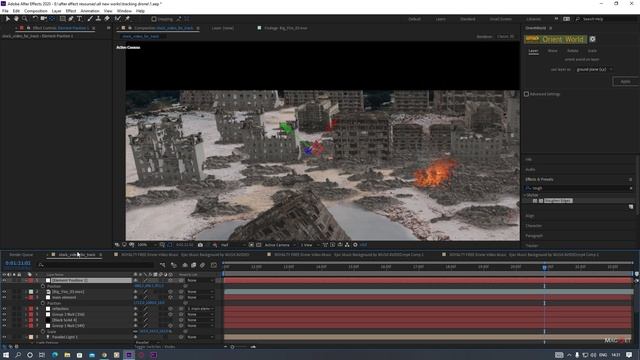Viewport: 640px width, 360px height.
Task: Click the current time indicator playhead
Action: pos(544,267)
